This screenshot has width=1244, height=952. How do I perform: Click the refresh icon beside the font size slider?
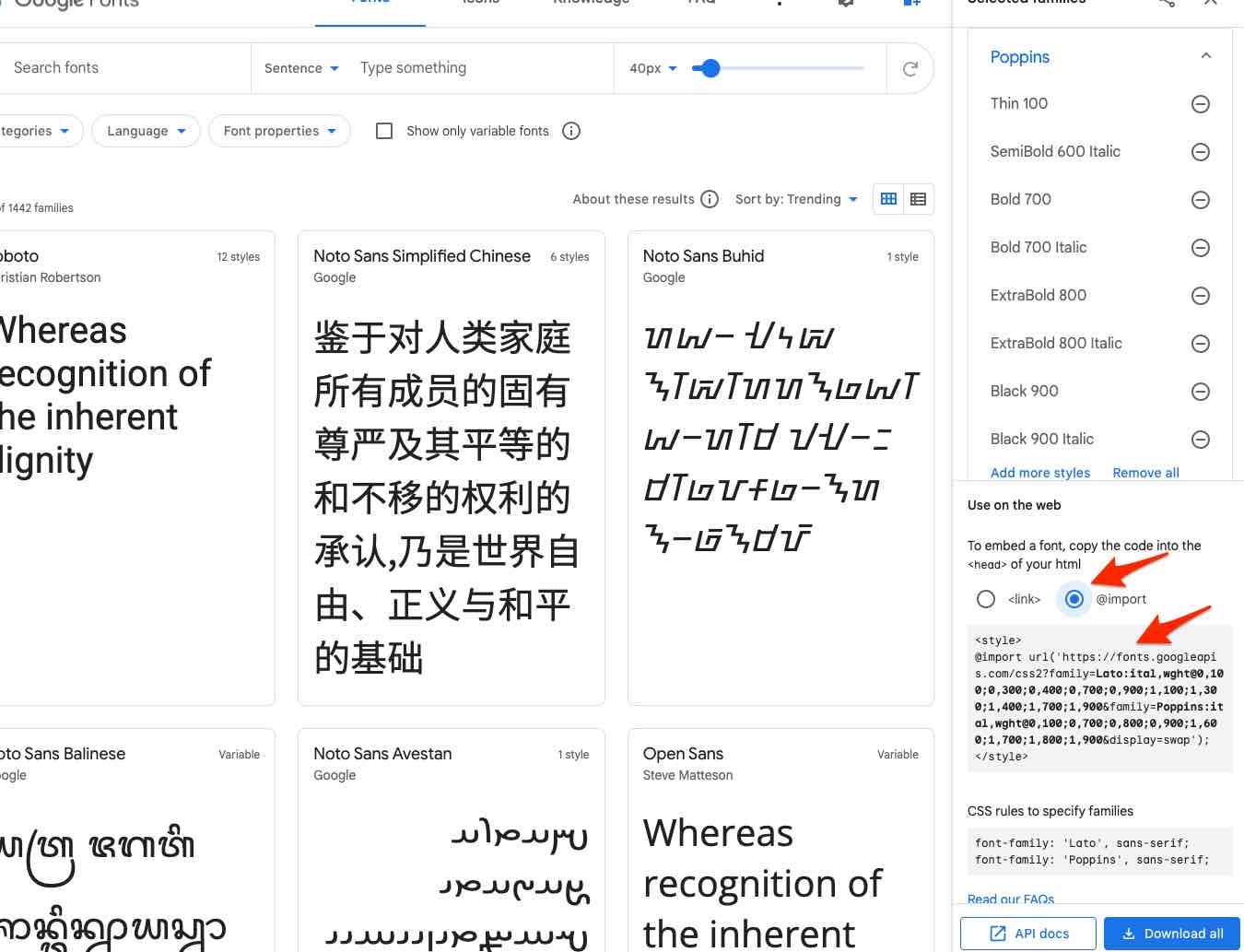[910, 67]
